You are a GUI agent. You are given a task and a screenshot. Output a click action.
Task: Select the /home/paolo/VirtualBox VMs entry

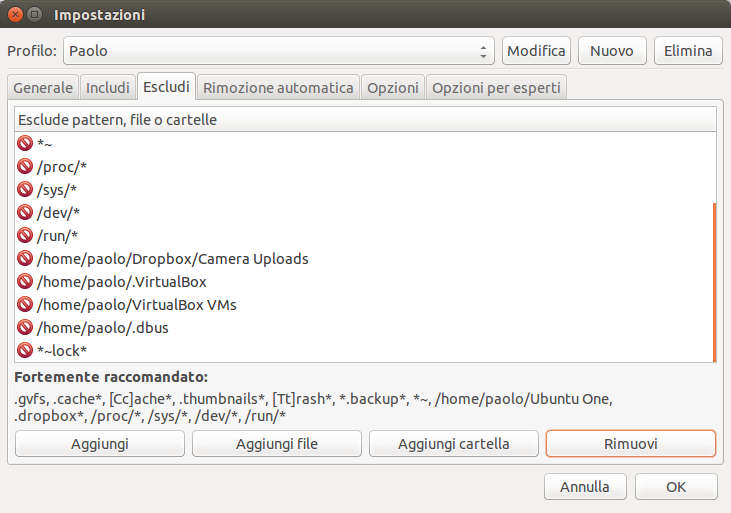pyautogui.click(x=136, y=304)
